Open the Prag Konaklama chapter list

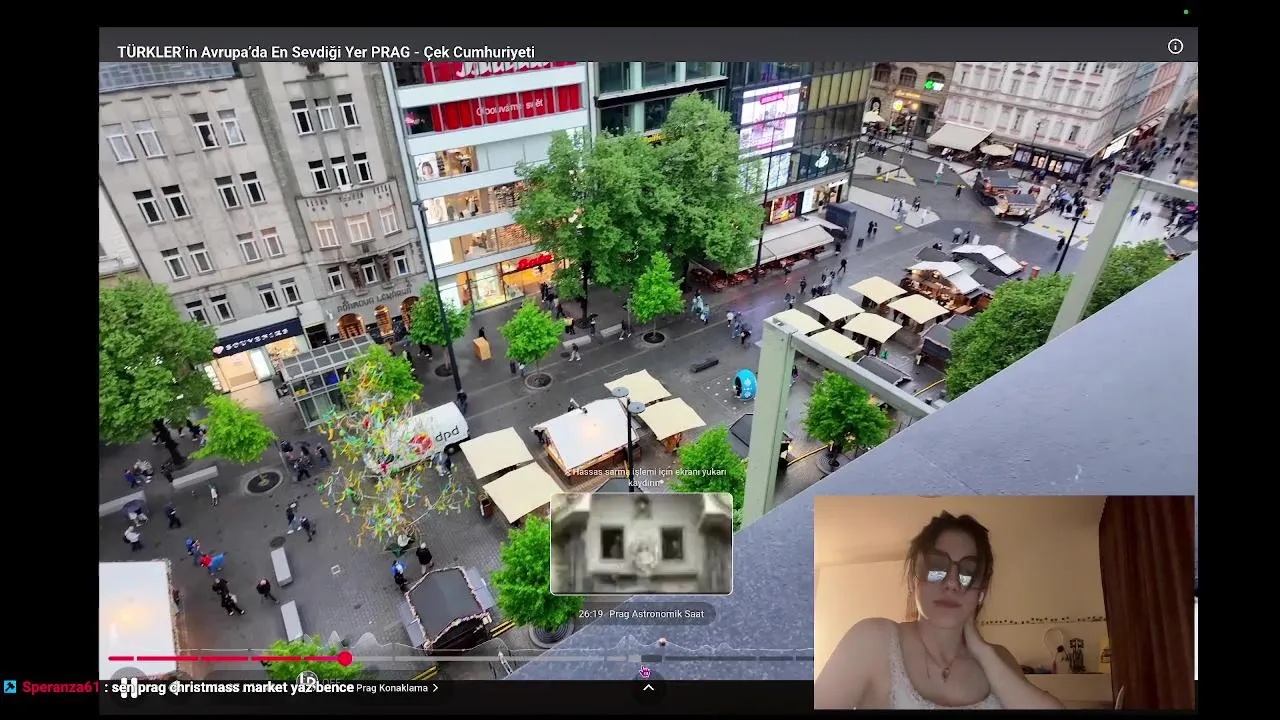pyautogui.click(x=397, y=688)
